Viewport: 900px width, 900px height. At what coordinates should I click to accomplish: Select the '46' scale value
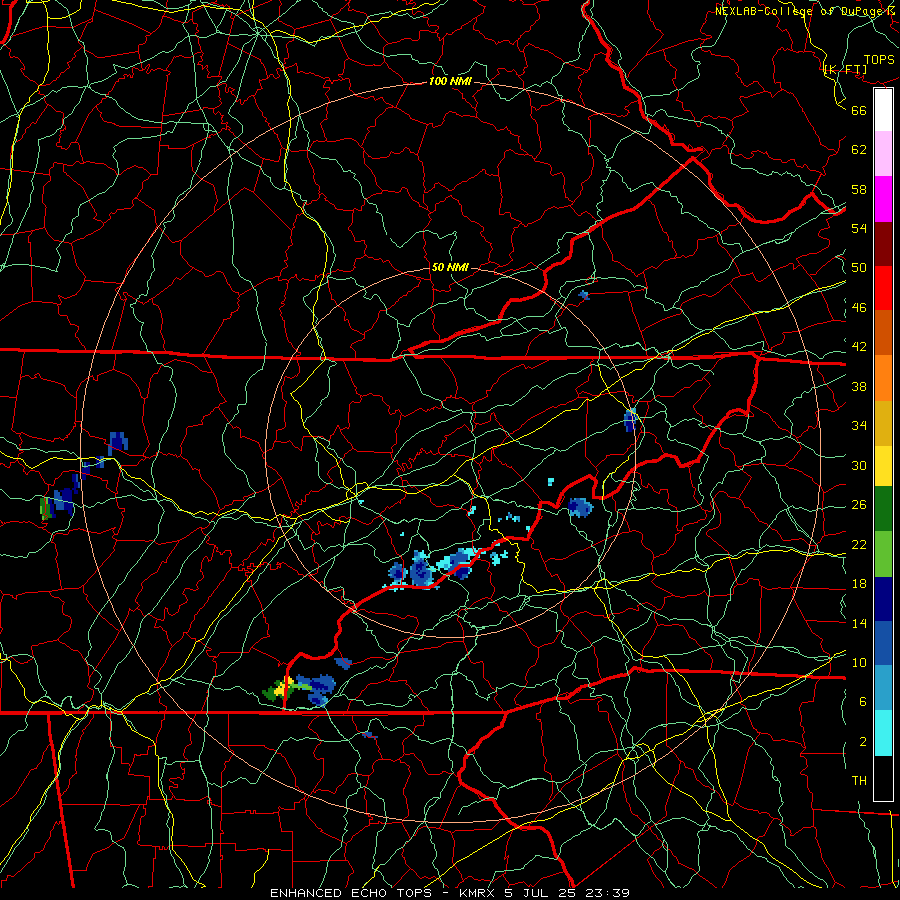point(859,308)
